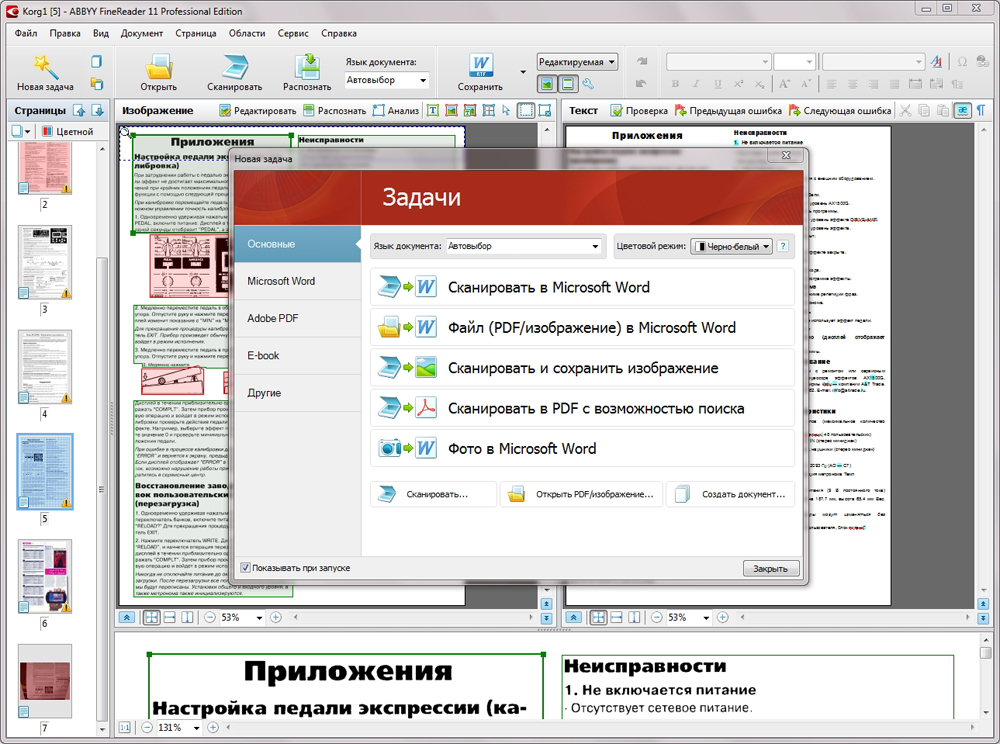Viewport: 1000px width, 744px height.
Task: Click the Сканировать... button in dialog
Action: pos(433,494)
